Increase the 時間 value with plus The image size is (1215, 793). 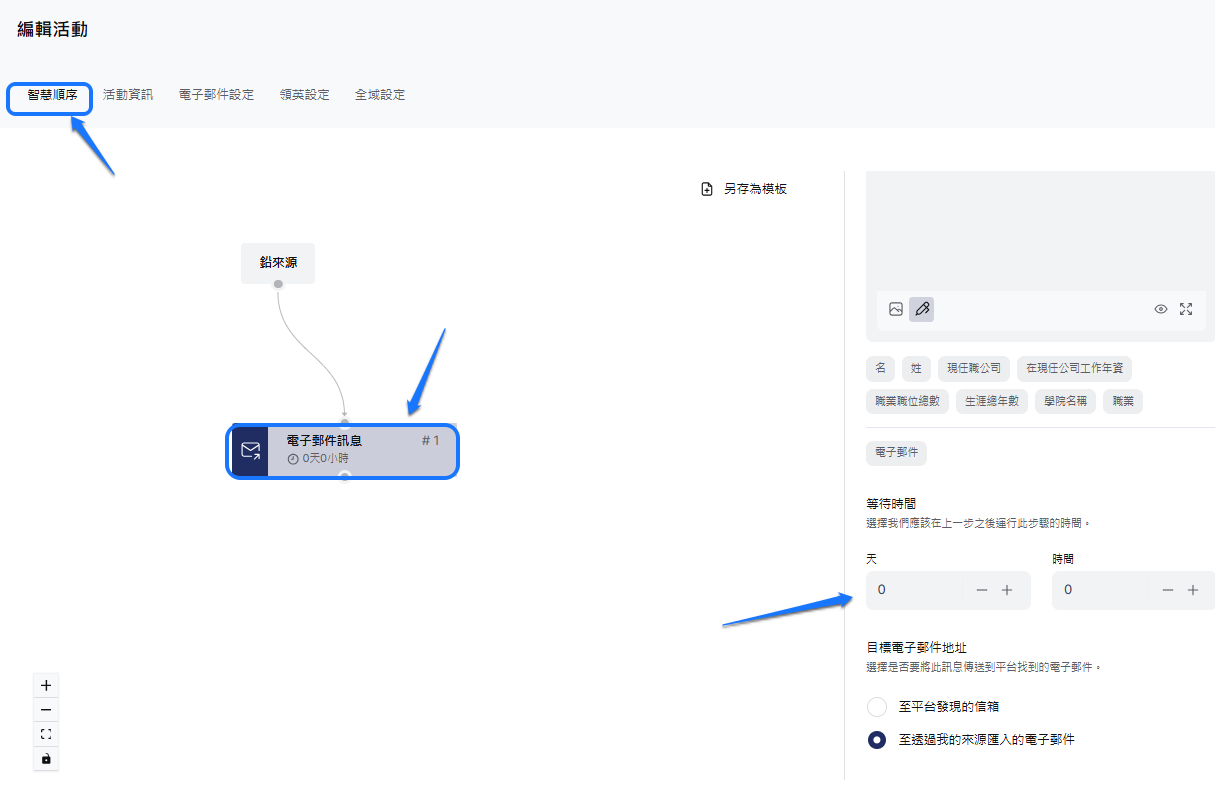pyautogui.click(x=1193, y=590)
